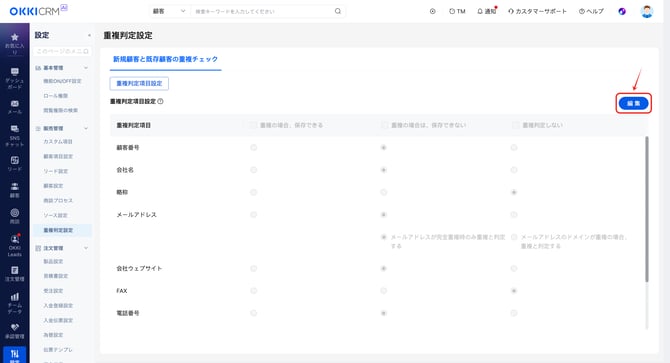Screen dimensions: 670x363
Task: Open the SNSチャット icon in sidebar
Action: pyautogui.click(x=15, y=129)
